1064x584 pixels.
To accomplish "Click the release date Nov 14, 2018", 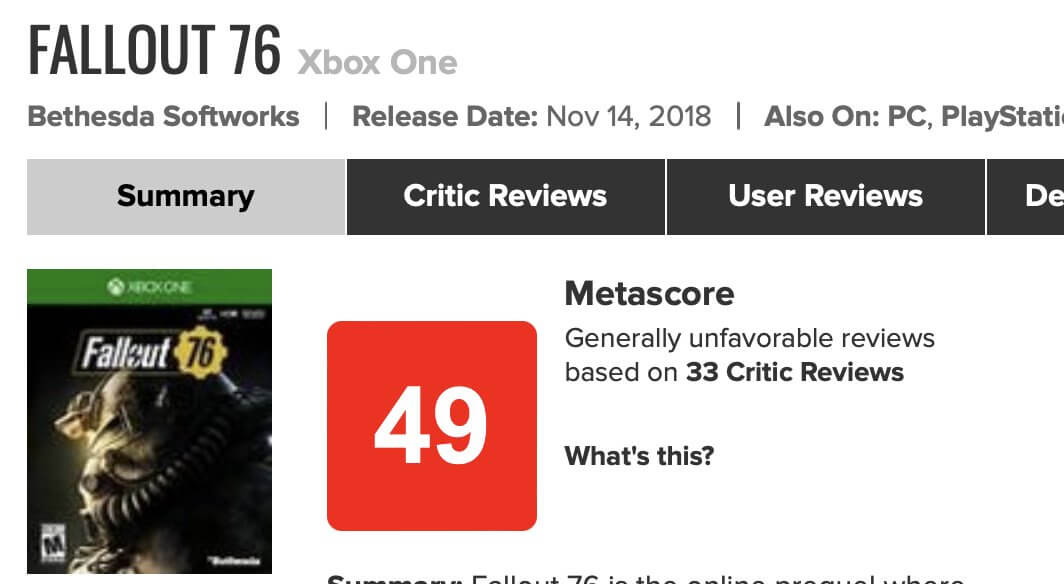I will click(x=628, y=117).
